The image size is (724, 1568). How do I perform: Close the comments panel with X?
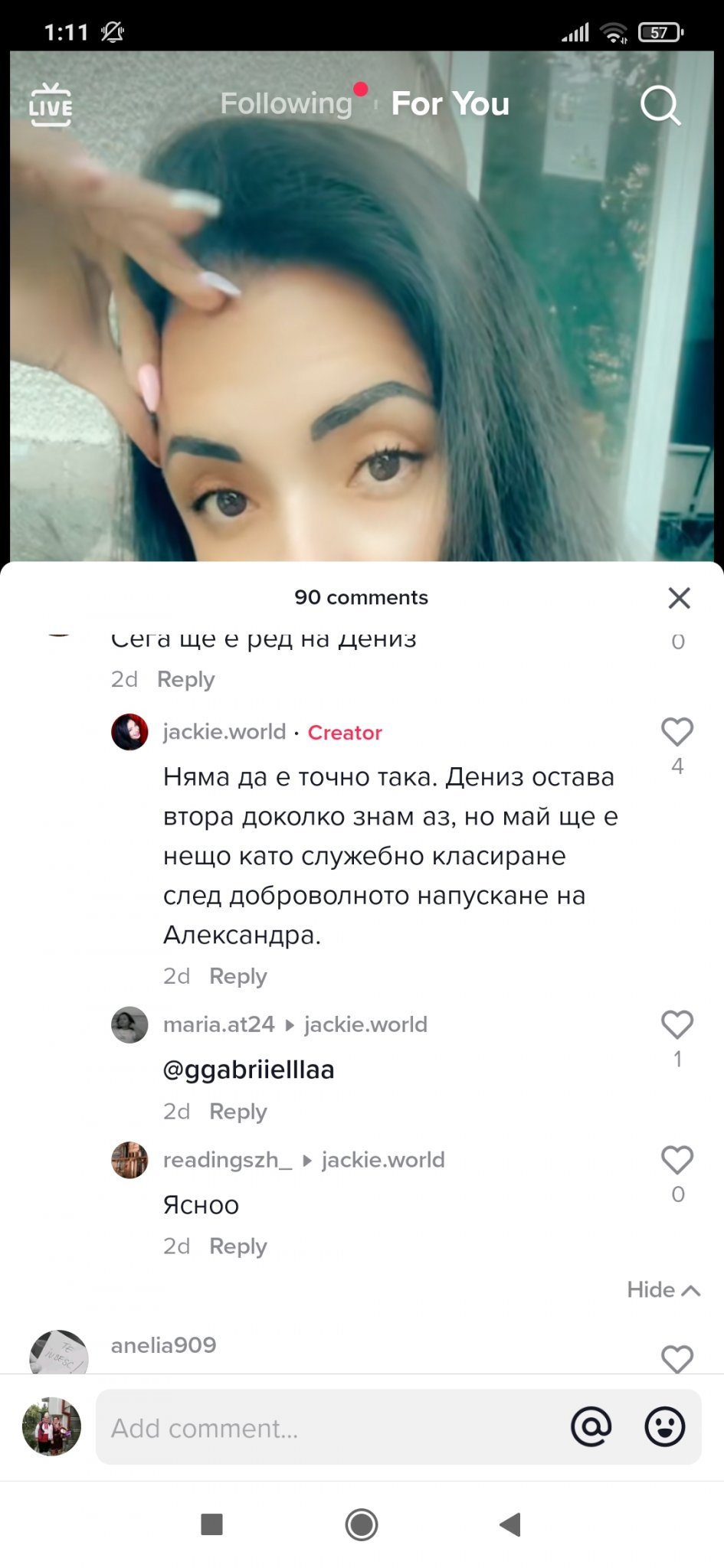(x=679, y=598)
